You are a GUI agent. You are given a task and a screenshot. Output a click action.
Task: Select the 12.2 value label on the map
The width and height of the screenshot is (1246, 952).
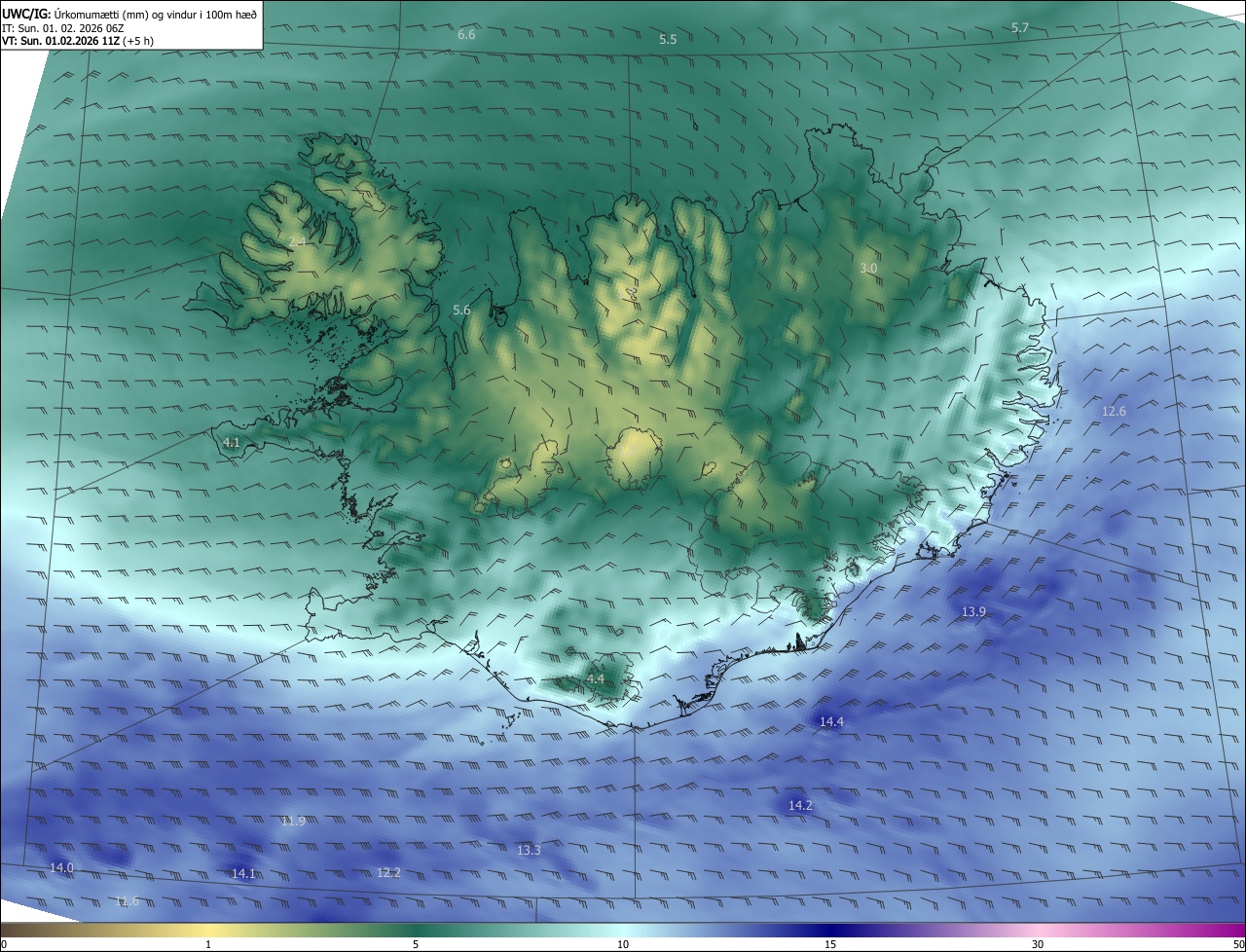pos(388,873)
